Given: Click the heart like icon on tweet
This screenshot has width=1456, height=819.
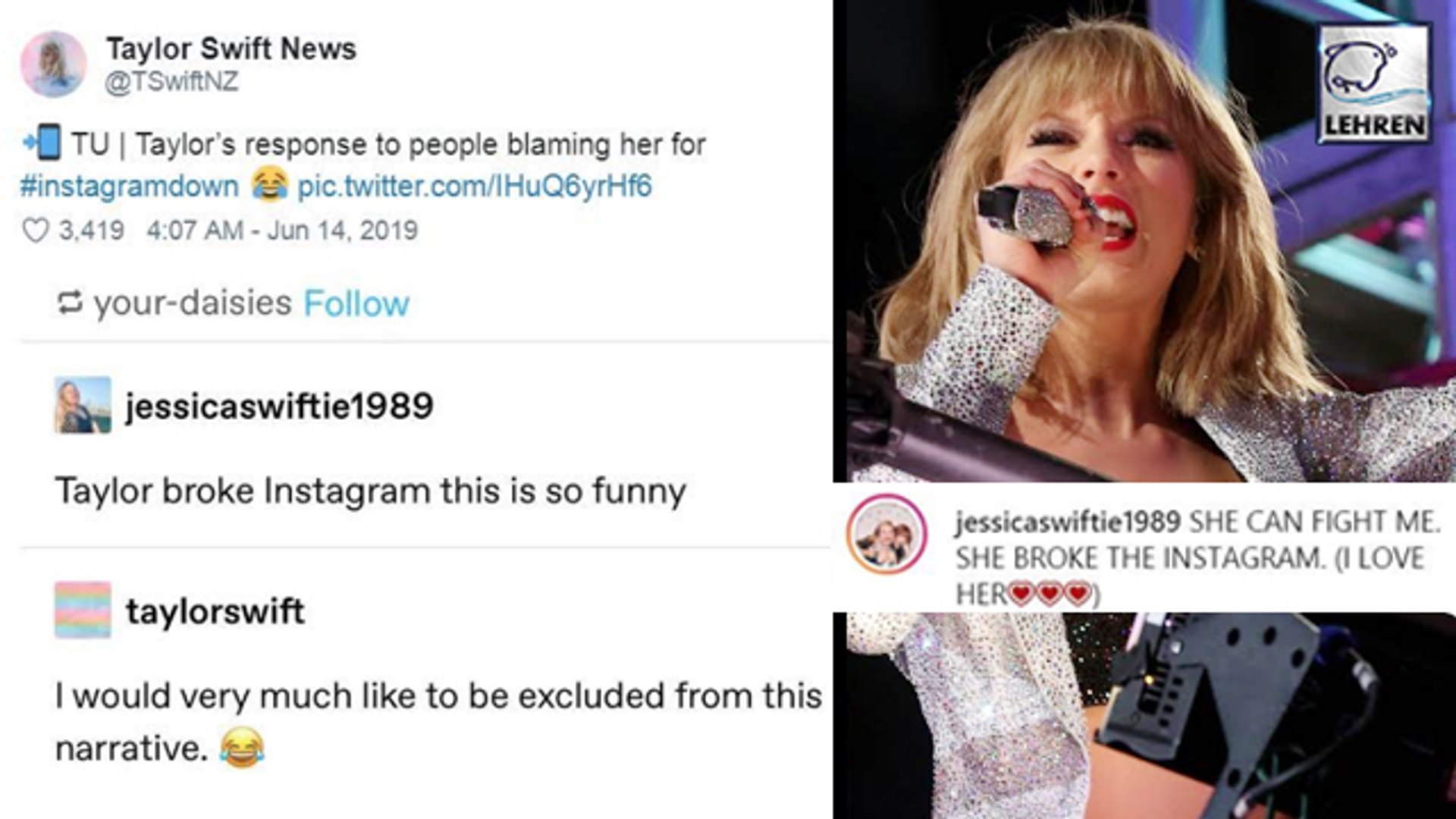Looking at the screenshot, I should (36, 231).
